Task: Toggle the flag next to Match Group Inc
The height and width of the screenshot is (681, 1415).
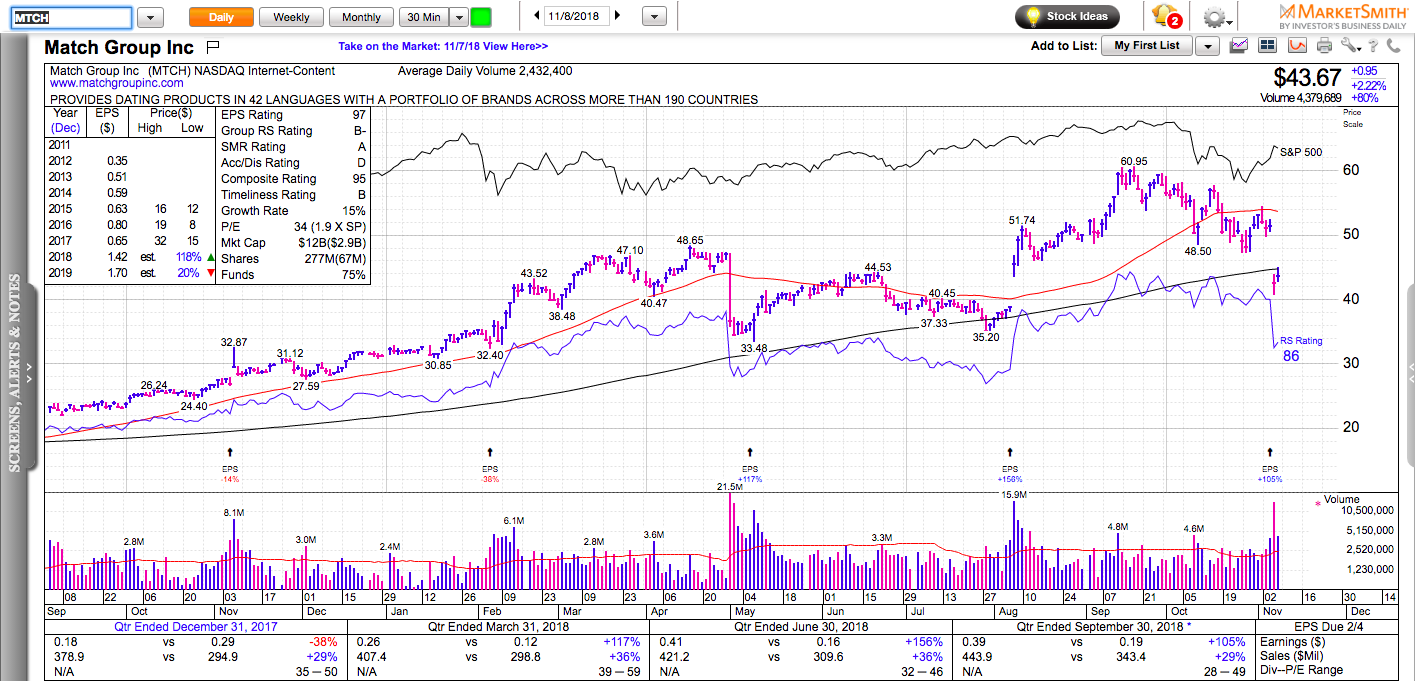Action: click(x=212, y=47)
